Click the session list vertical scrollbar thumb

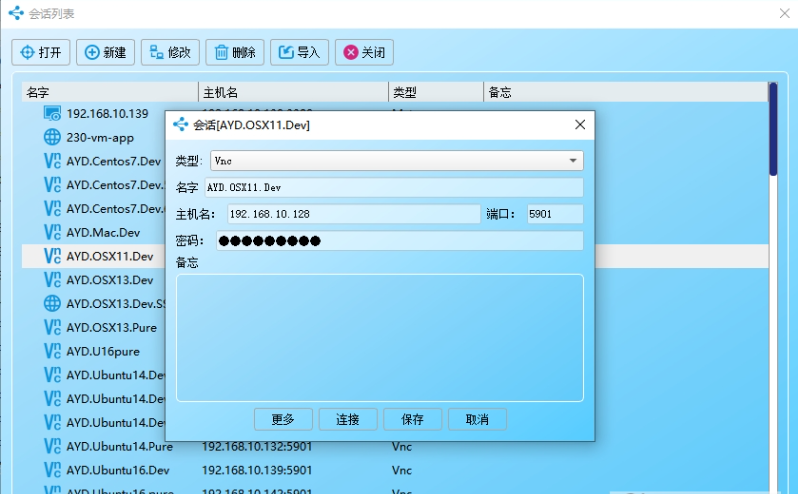coord(773,129)
